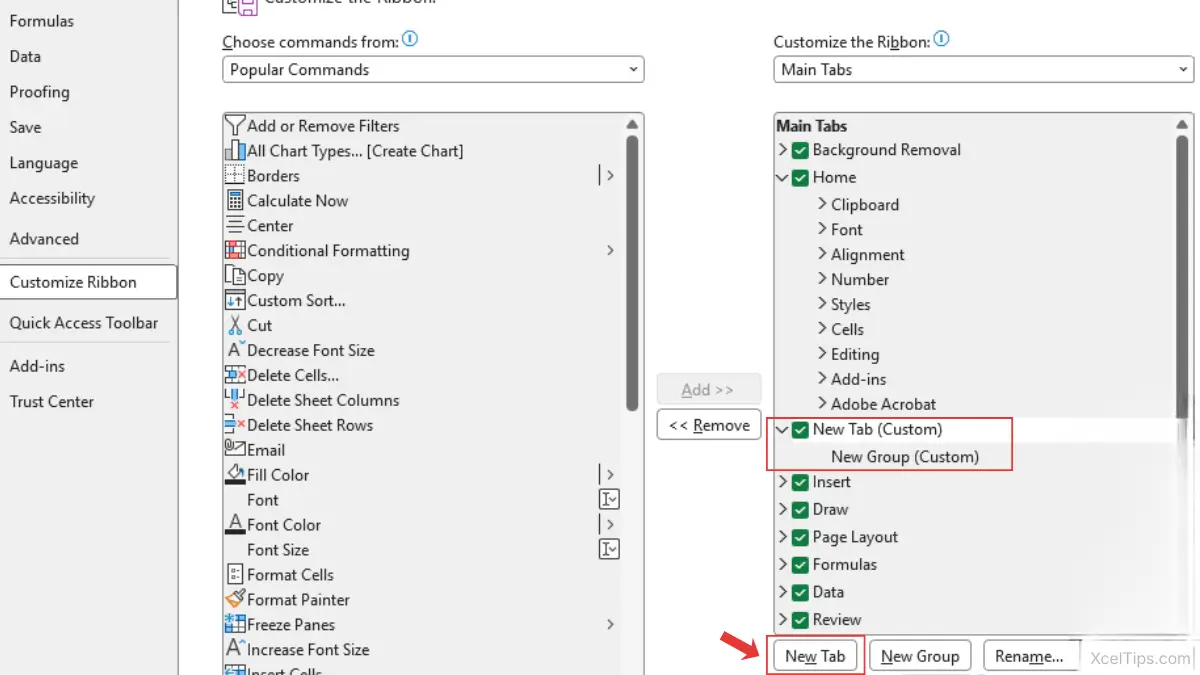The width and height of the screenshot is (1200, 675).
Task: Disable the Draw tab checkbox
Action: pos(800,510)
